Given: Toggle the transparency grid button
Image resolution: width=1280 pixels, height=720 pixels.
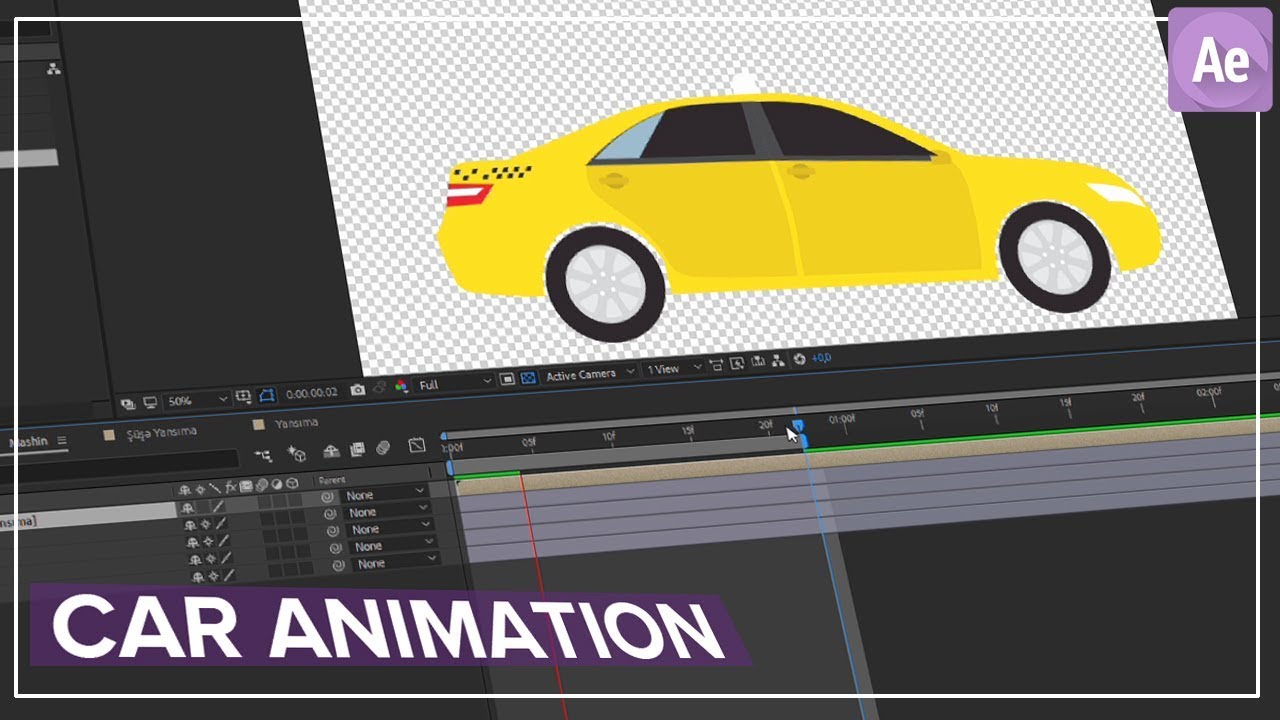Looking at the screenshot, I should (528, 377).
